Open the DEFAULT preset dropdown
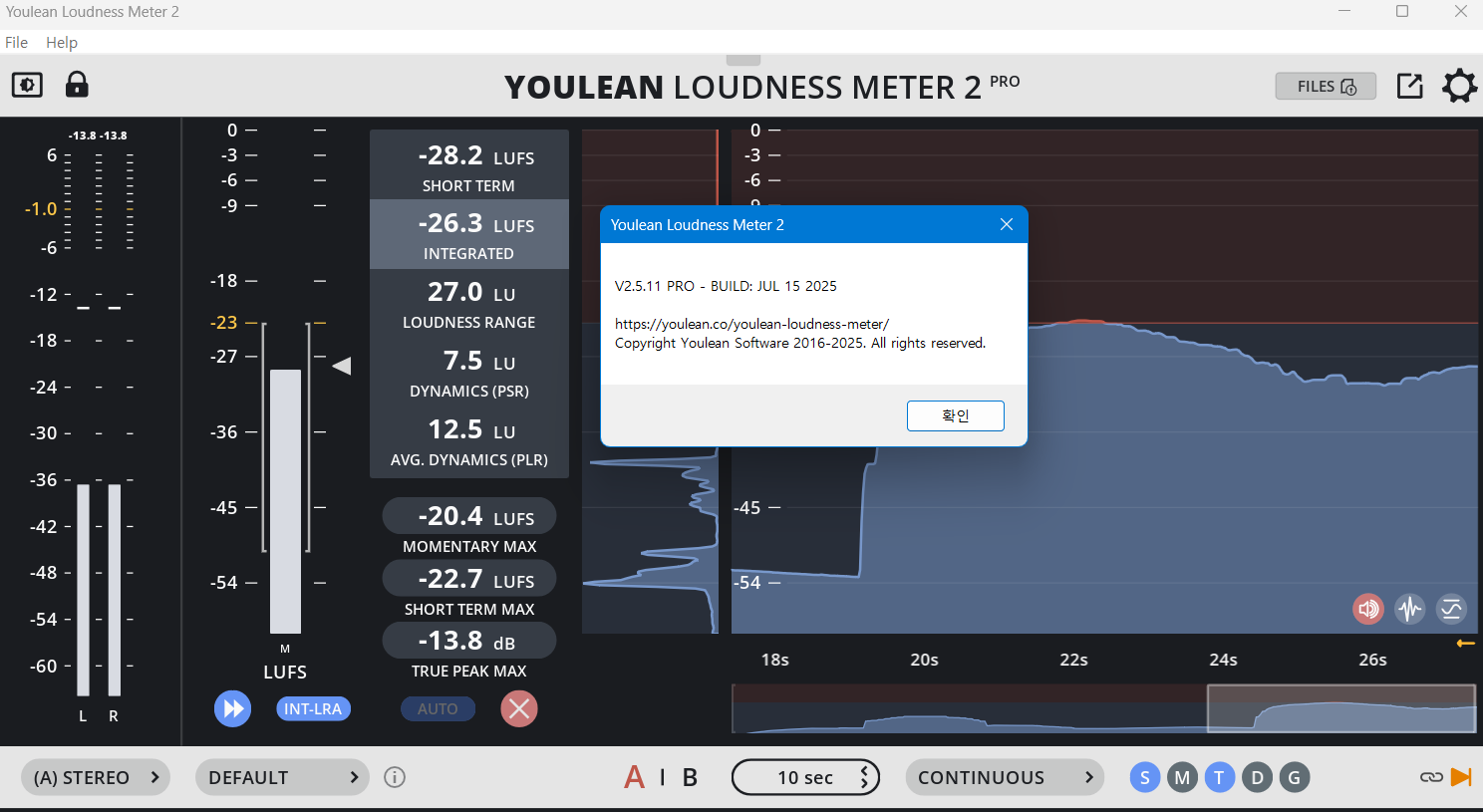The width and height of the screenshot is (1483, 812). pyautogui.click(x=282, y=777)
